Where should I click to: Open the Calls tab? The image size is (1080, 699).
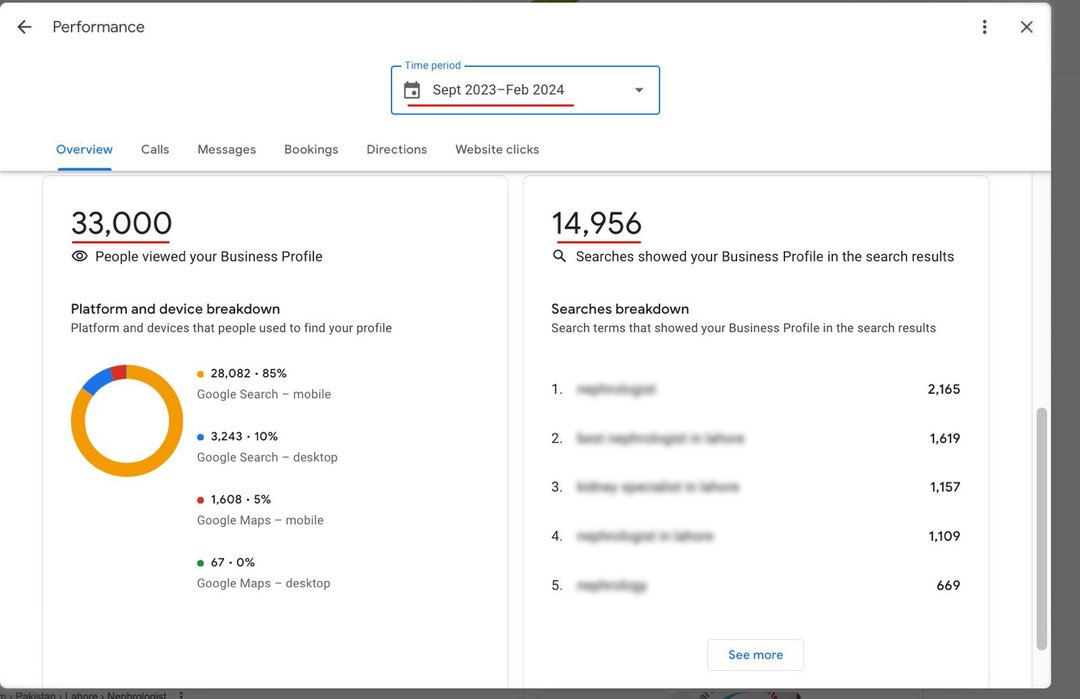(x=155, y=149)
